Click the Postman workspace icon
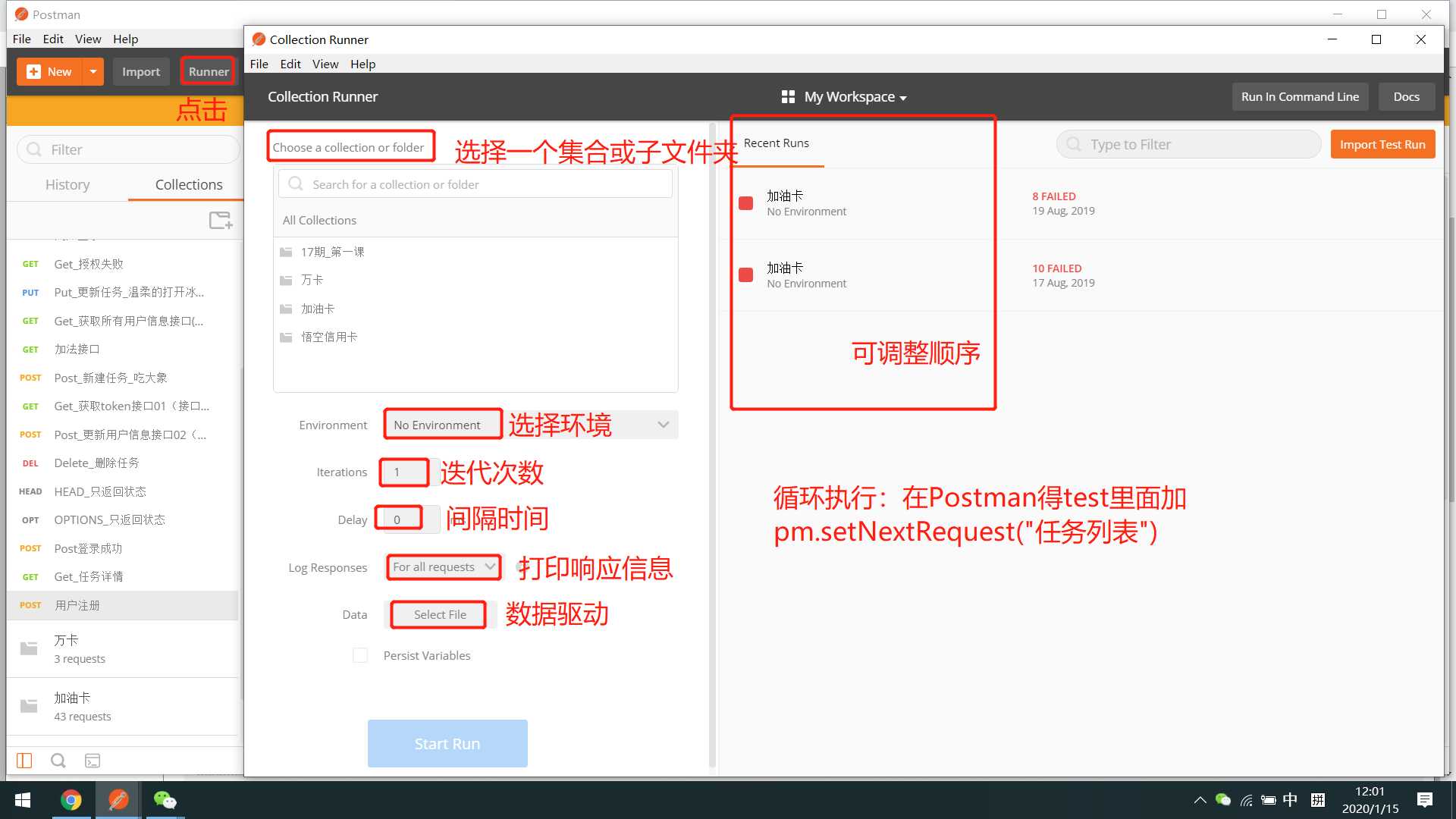This screenshot has width=1456, height=819. [787, 96]
